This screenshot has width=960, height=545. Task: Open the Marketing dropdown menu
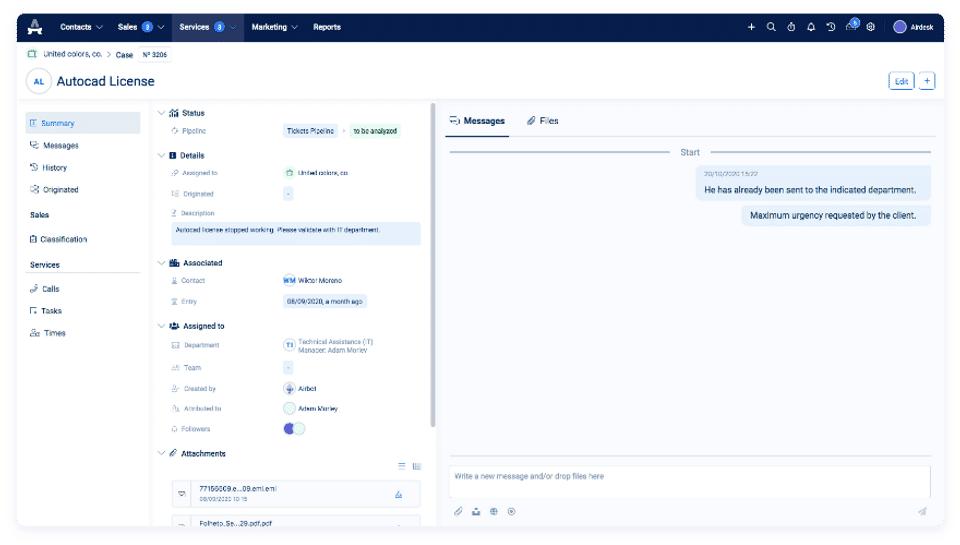pyautogui.click(x=274, y=27)
